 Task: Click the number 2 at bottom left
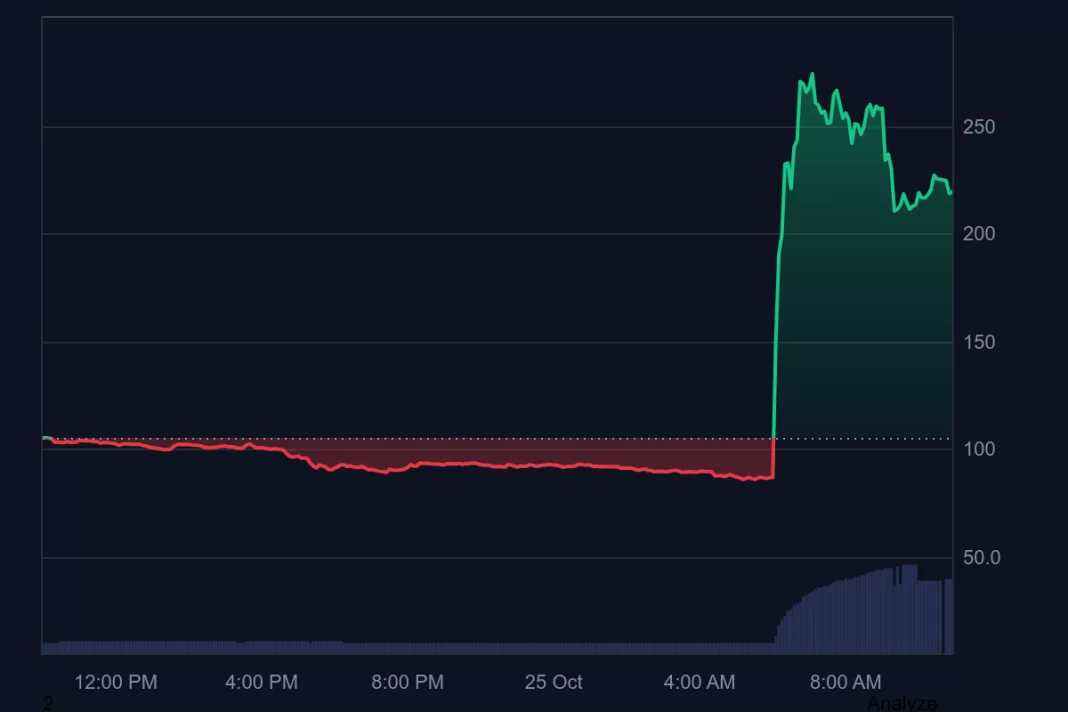pyautogui.click(x=47, y=704)
